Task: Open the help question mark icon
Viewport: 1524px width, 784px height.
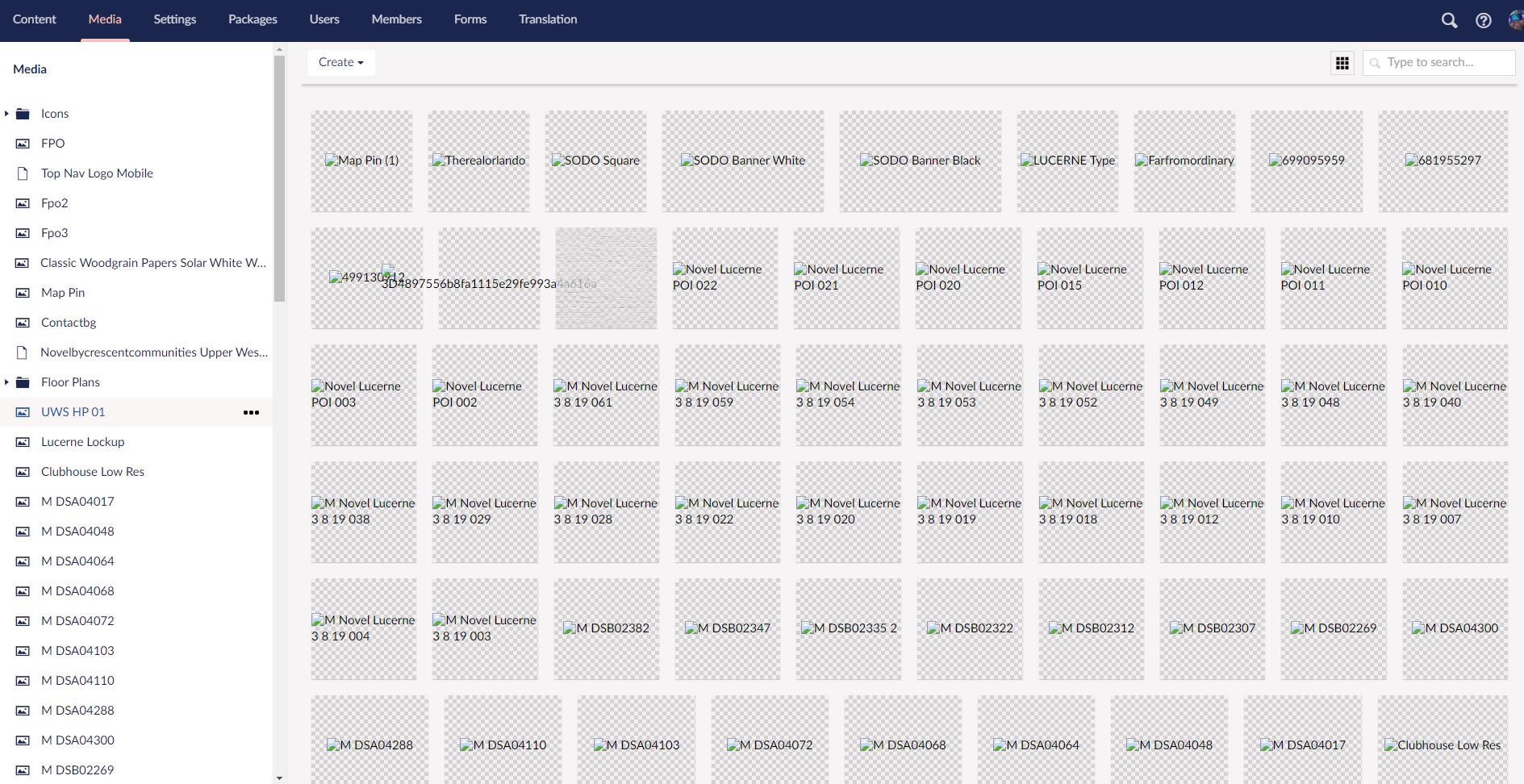Action: (x=1483, y=20)
